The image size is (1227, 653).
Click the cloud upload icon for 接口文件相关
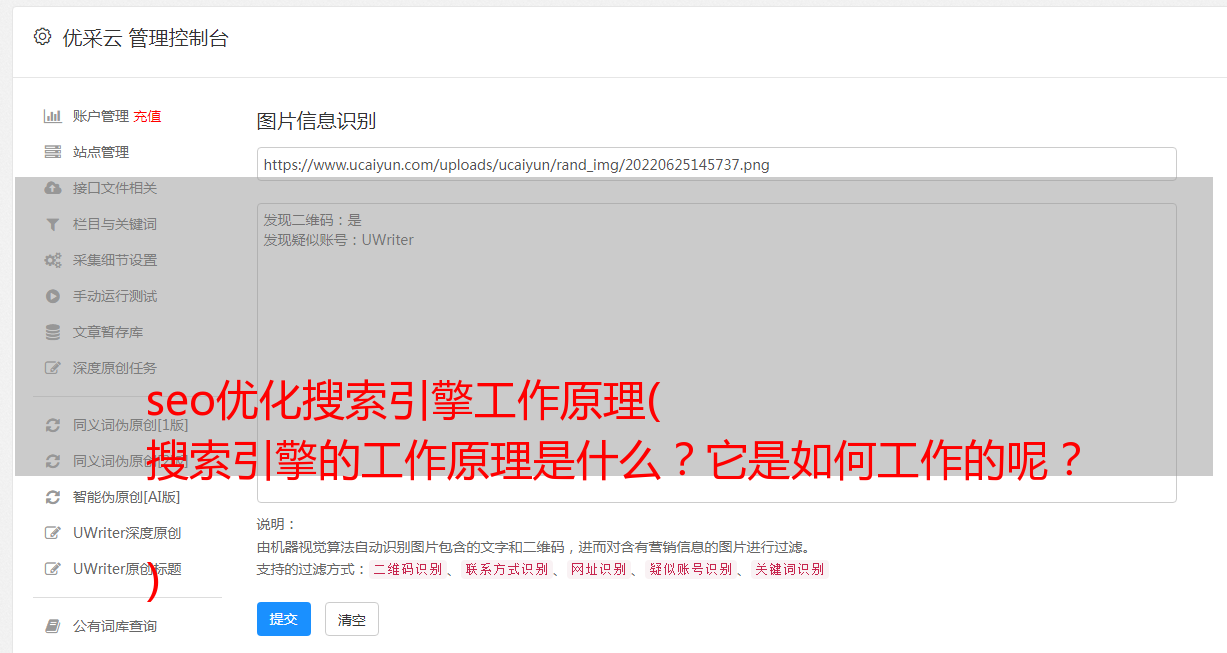(53, 188)
